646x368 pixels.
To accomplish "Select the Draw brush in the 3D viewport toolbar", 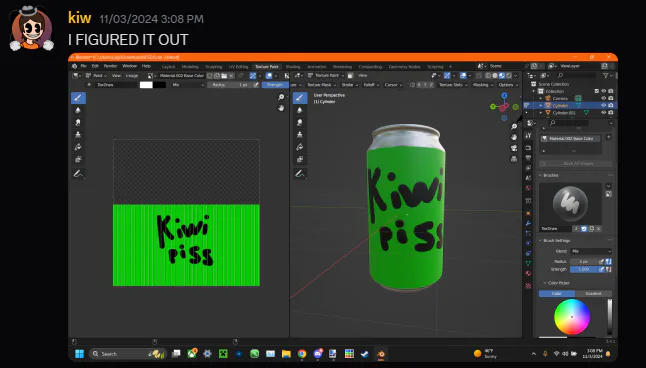I will tap(300, 98).
